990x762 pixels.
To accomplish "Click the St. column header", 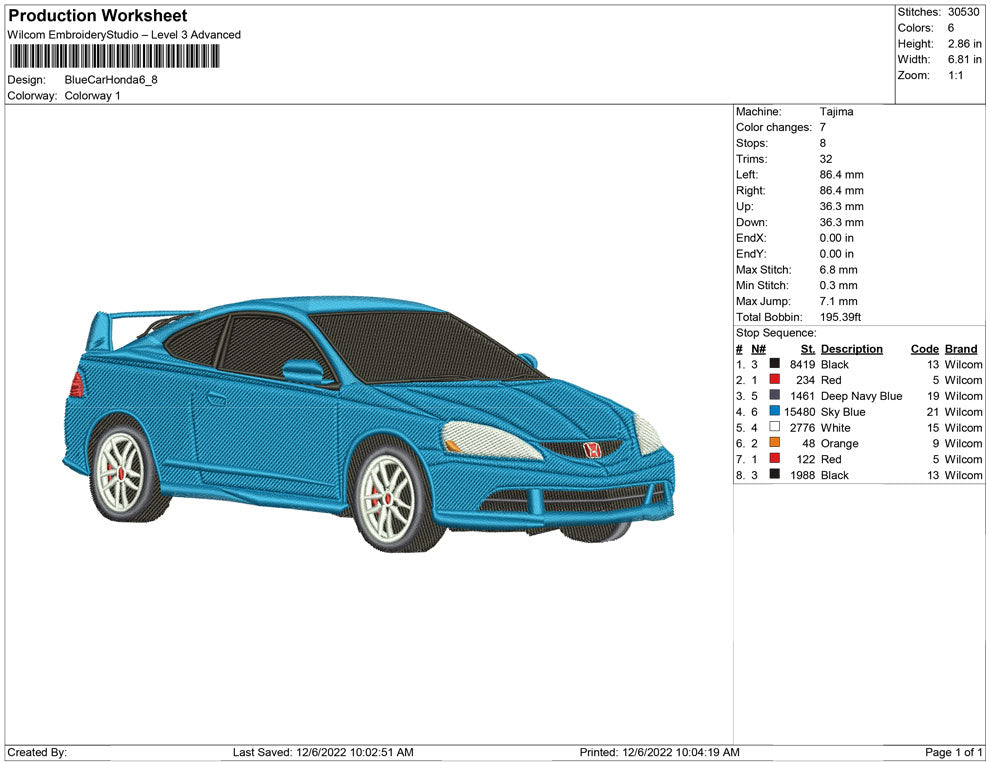I will 807,349.
